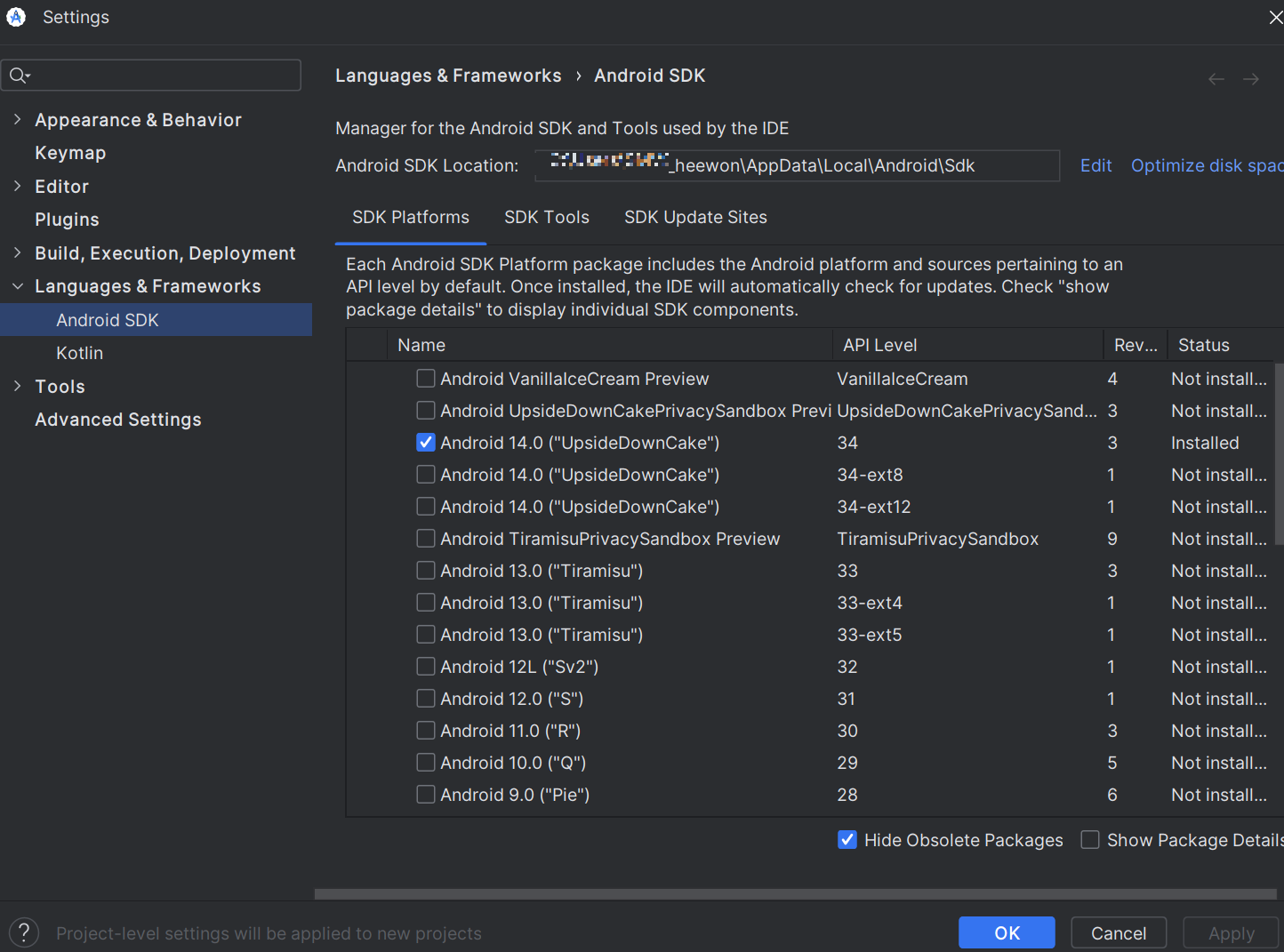Click 'Android 12L ("Sv2")' row name
The width and height of the screenshot is (1284, 952).
519,667
